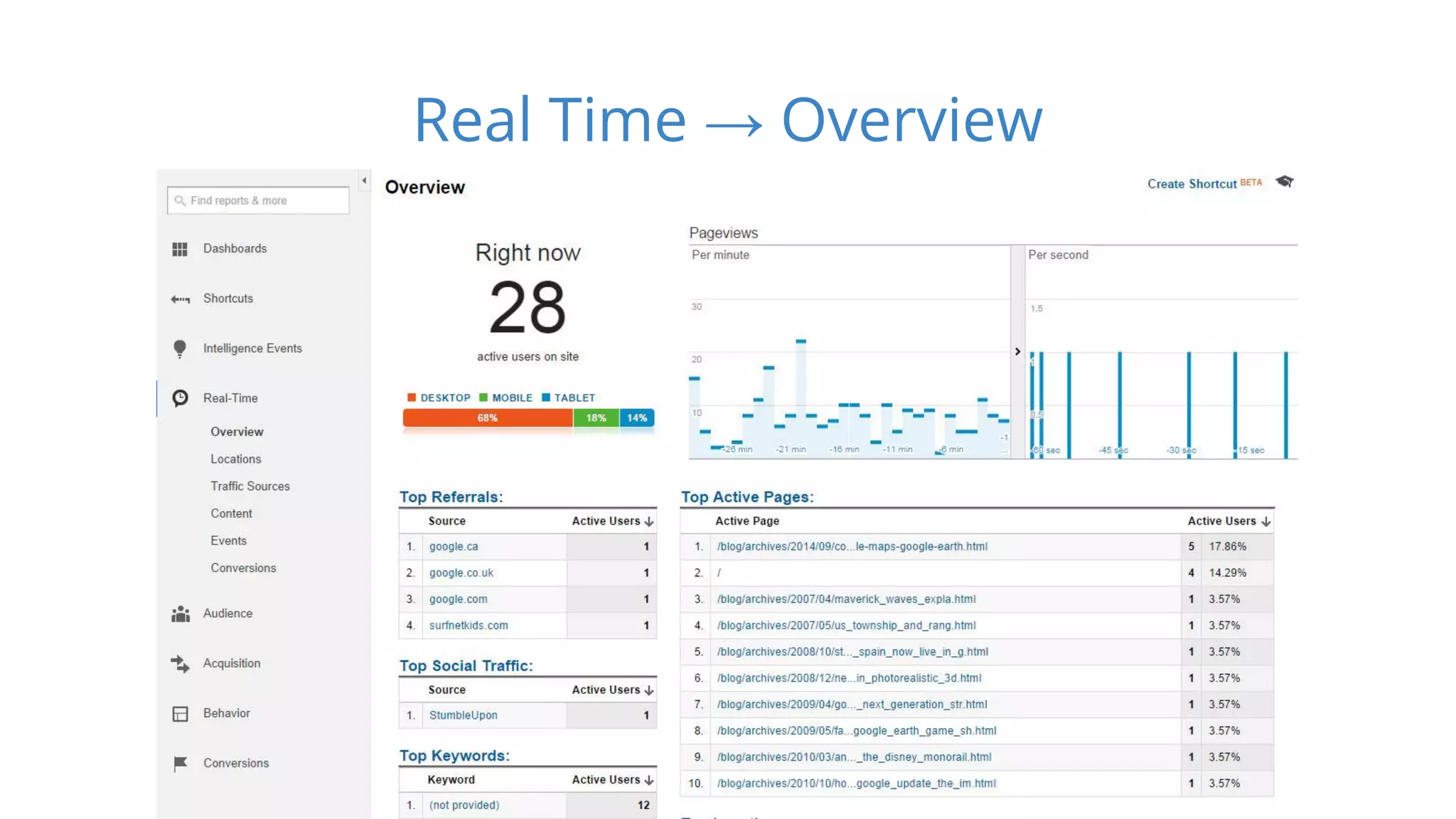The image size is (1456, 819).
Task: Click the search magnifier icon
Action: (x=180, y=200)
